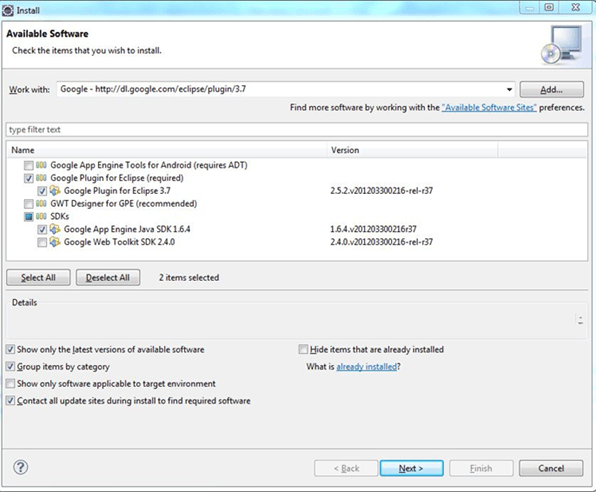Click the category icon beside Google App Engine Tools for Android
The image size is (596, 492).
click(41, 165)
